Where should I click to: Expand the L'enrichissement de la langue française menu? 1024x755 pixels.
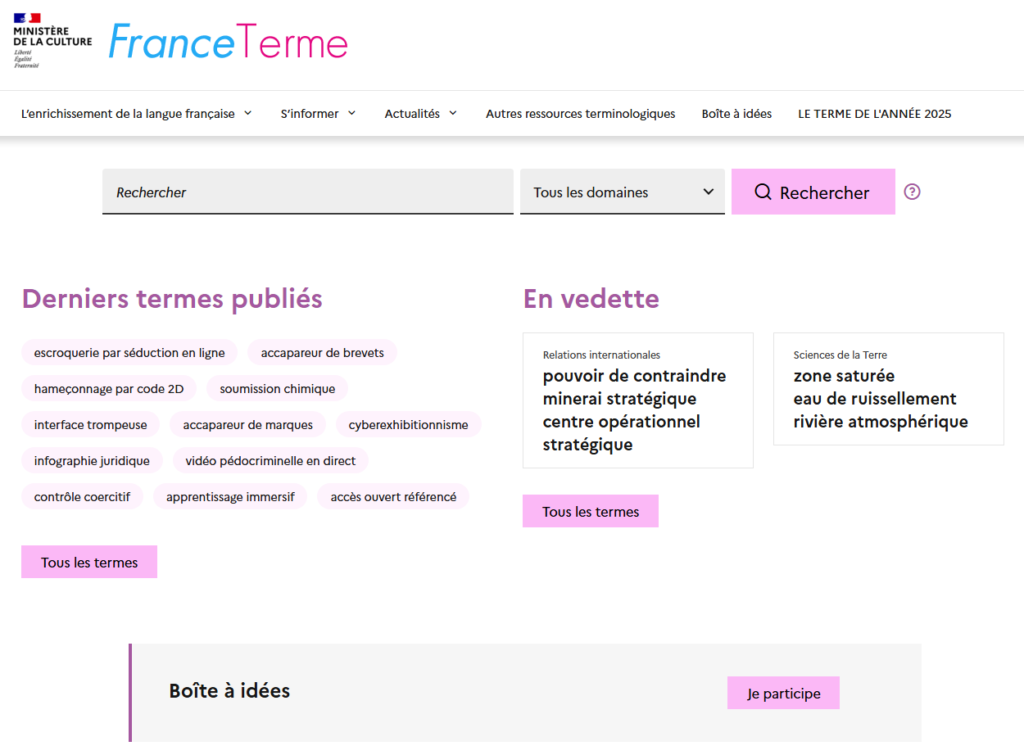[x=131, y=113]
